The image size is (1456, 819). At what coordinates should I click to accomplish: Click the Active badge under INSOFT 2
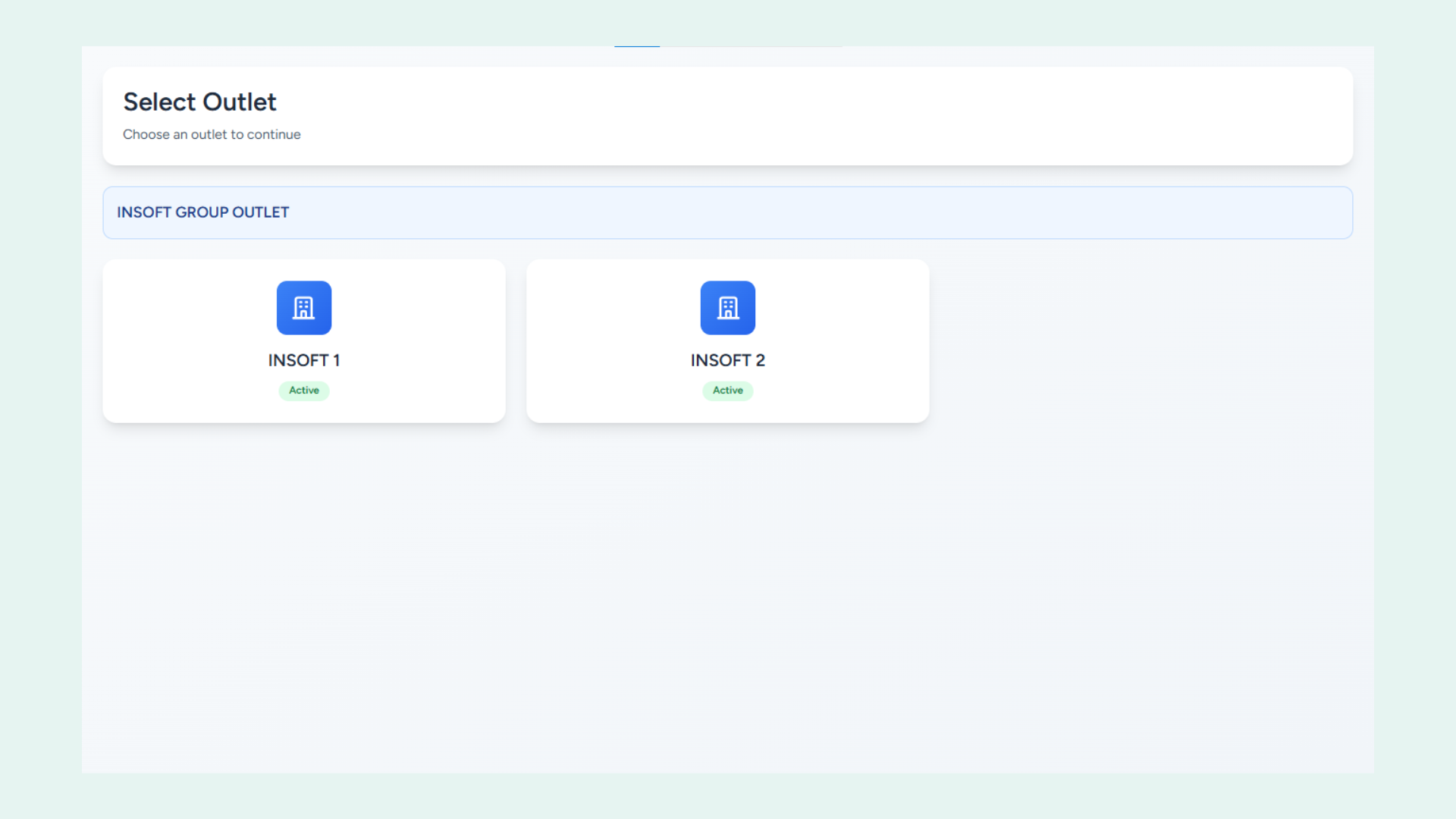pyautogui.click(x=727, y=391)
